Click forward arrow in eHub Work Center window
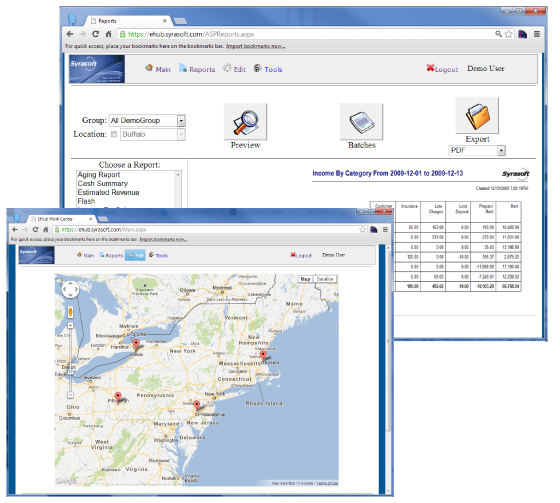The image size is (560, 503). (25, 229)
